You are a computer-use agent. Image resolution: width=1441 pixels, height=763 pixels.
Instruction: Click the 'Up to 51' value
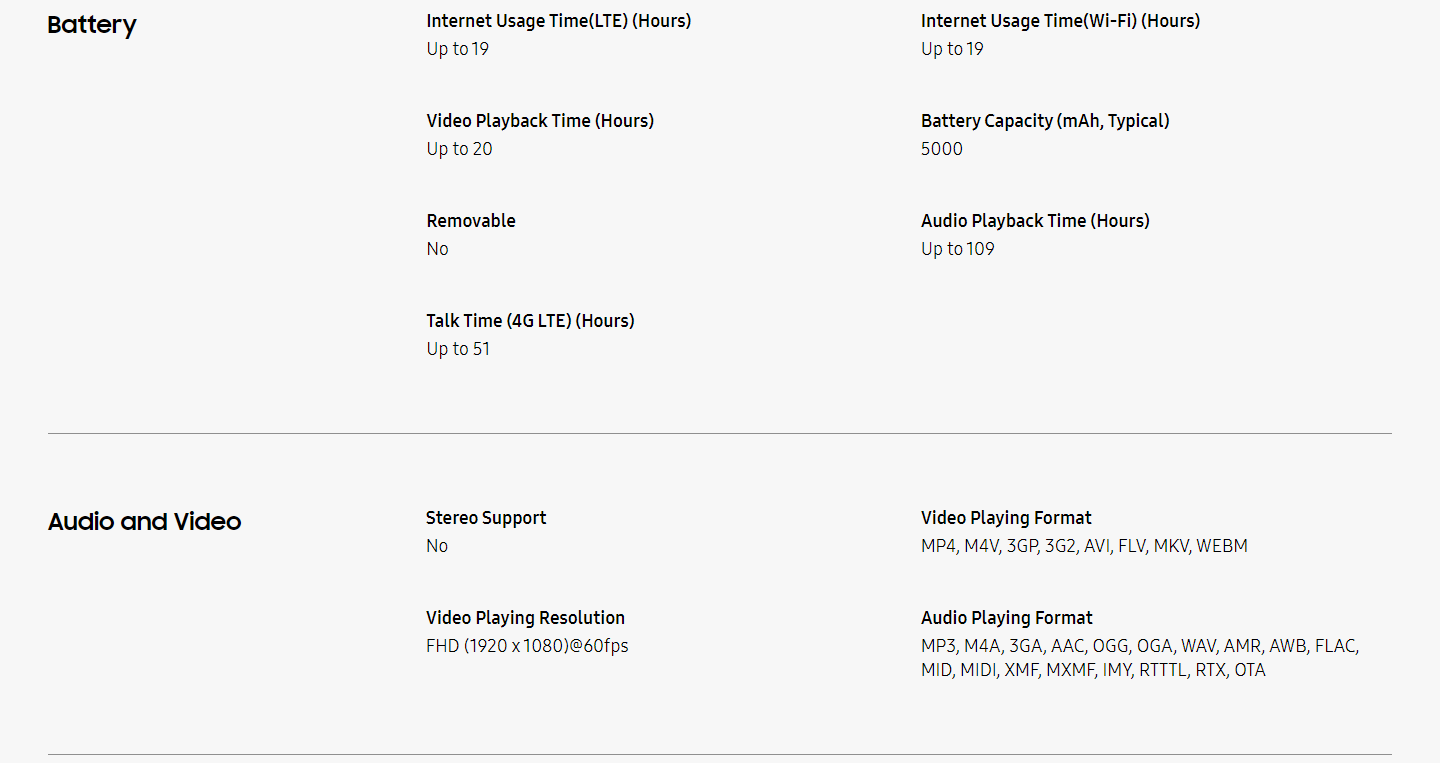458,349
